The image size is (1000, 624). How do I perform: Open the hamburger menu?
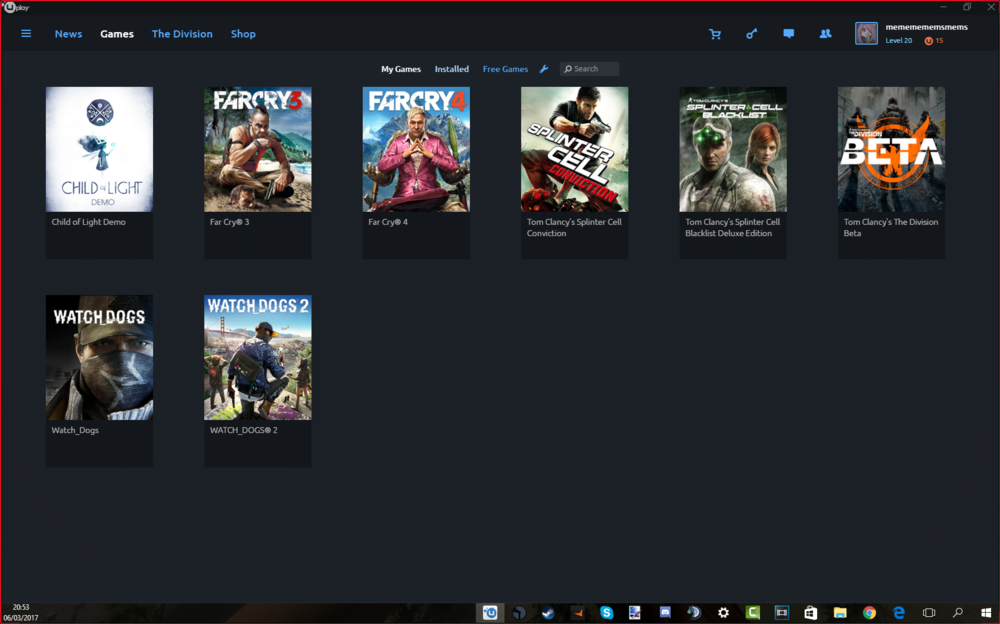26,34
